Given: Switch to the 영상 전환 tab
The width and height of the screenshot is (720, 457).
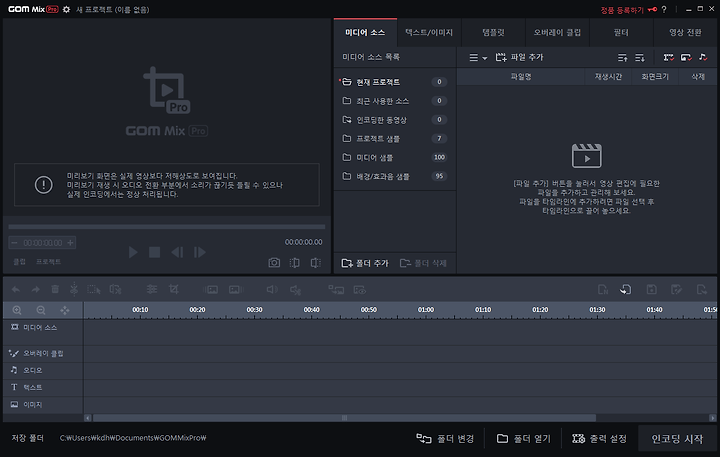Looking at the screenshot, I should 685,33.
